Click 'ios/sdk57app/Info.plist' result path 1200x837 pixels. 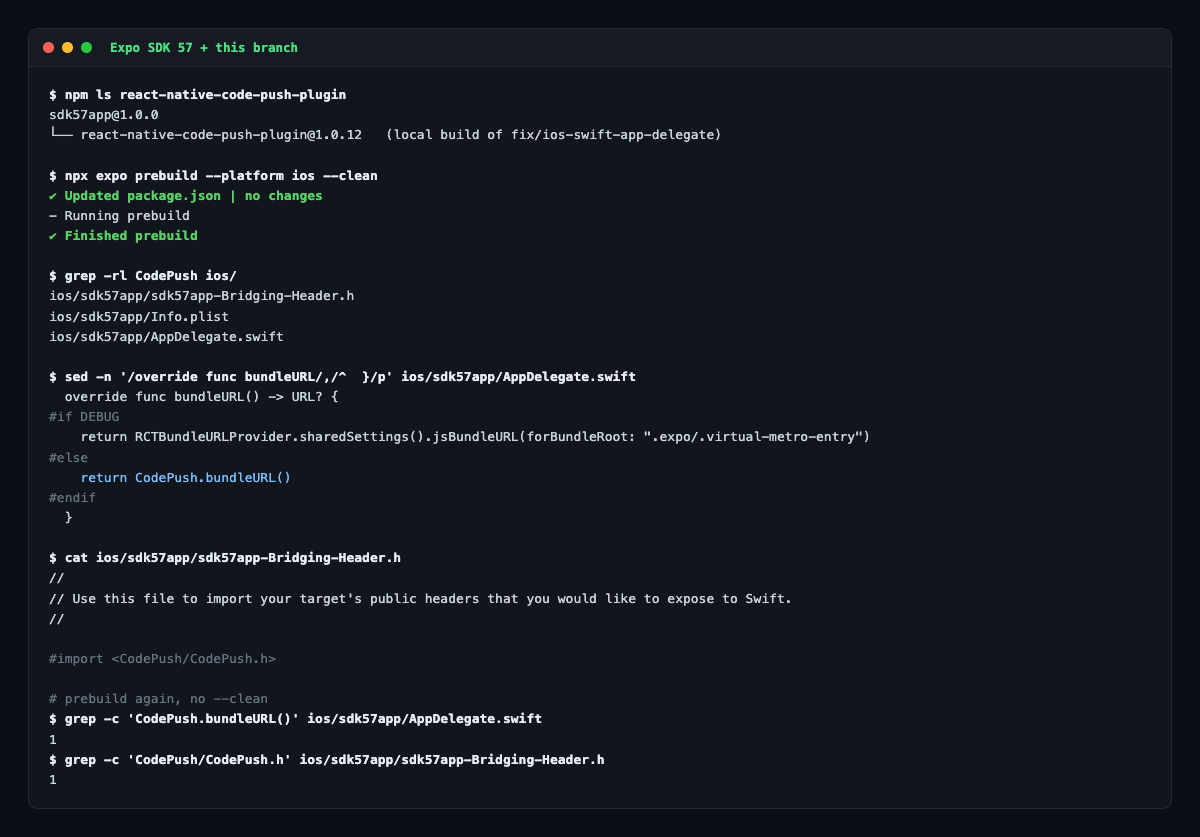(x=139, y=316)
